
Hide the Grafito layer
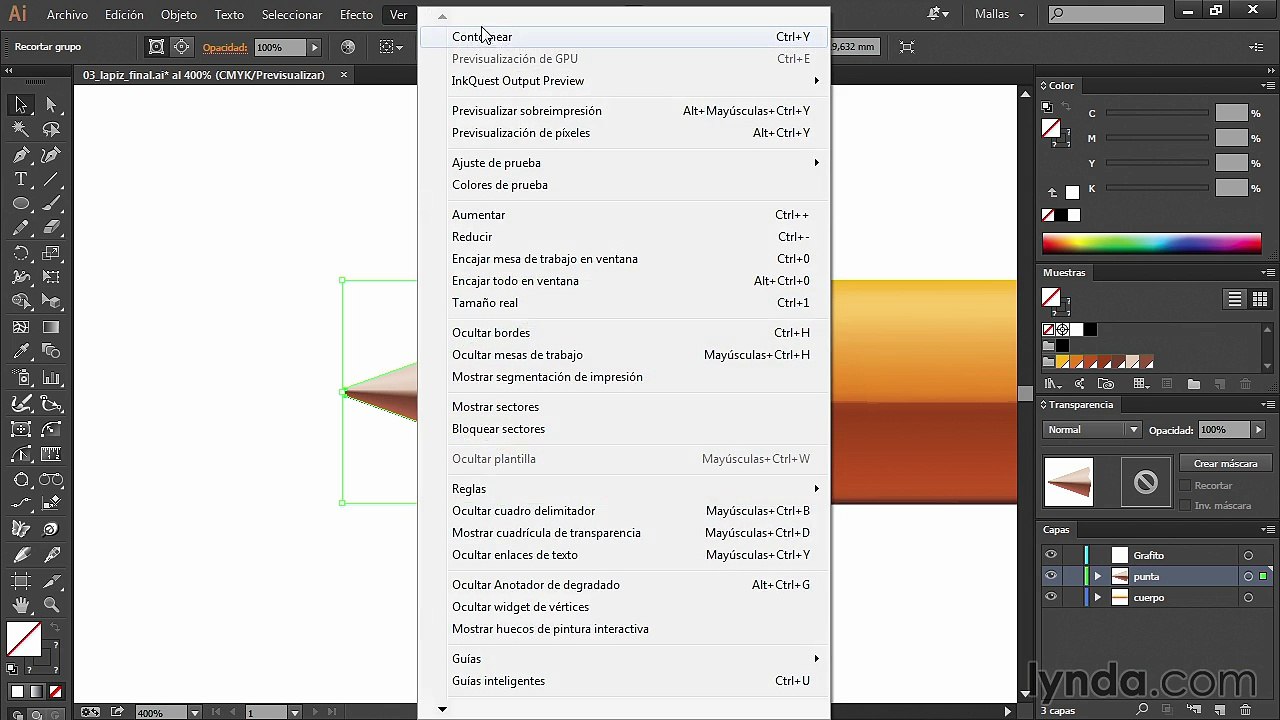(1051, 555)
